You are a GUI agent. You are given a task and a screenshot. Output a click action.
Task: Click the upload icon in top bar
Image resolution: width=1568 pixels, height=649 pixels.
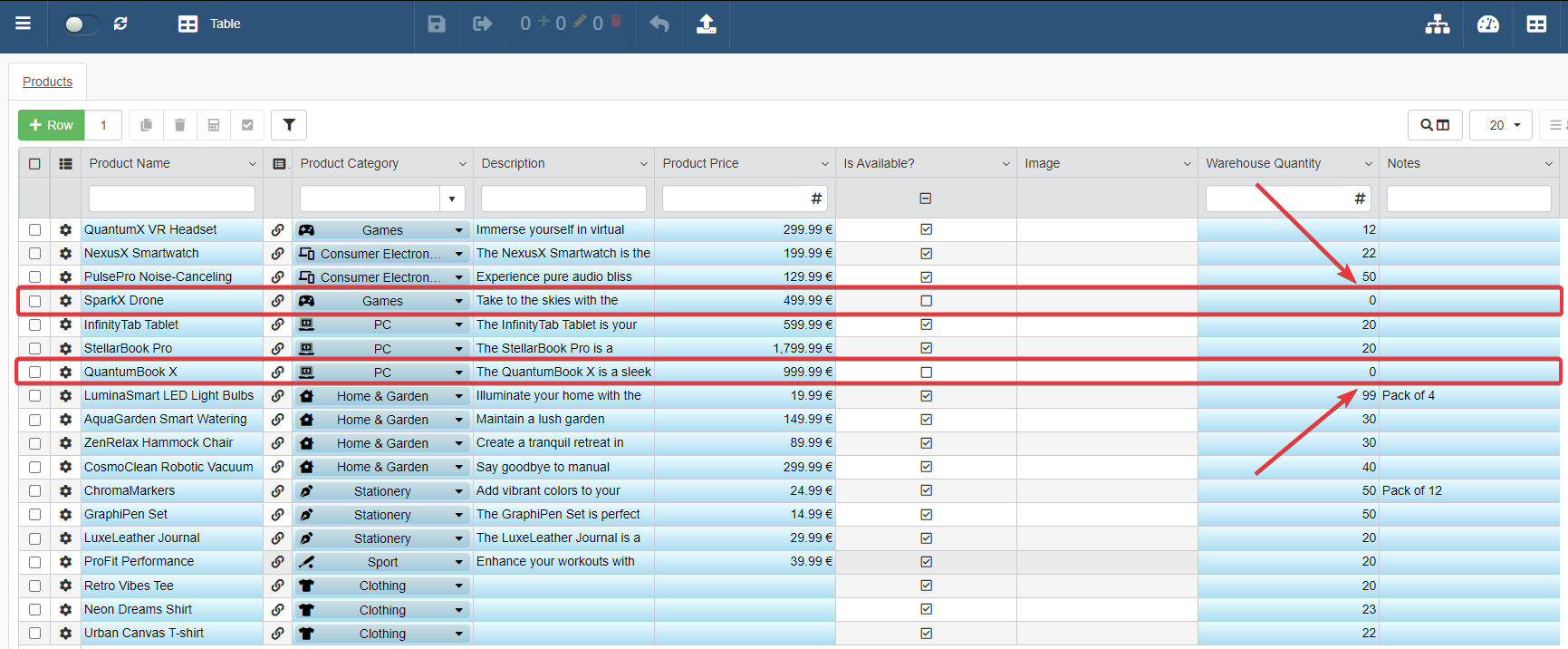[x=706, y=24]
